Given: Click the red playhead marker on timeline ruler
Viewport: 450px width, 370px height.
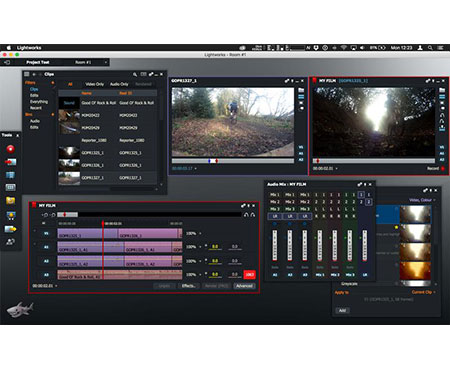Looking at the screenshot, I should pos(103,223).
